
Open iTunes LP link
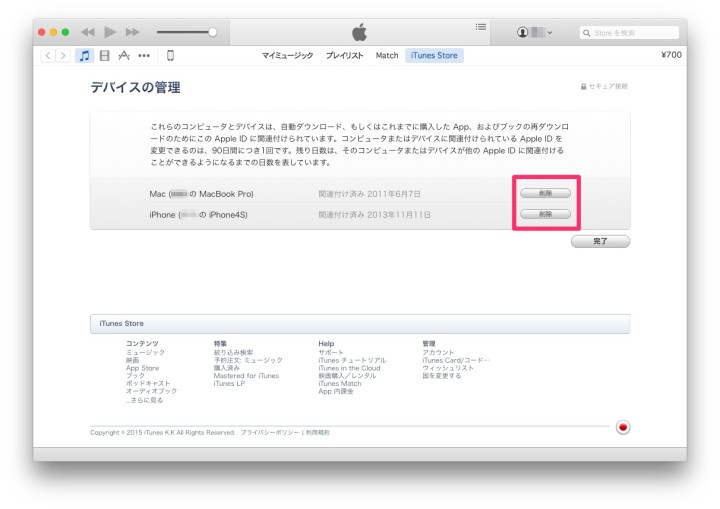coord(229,384)
